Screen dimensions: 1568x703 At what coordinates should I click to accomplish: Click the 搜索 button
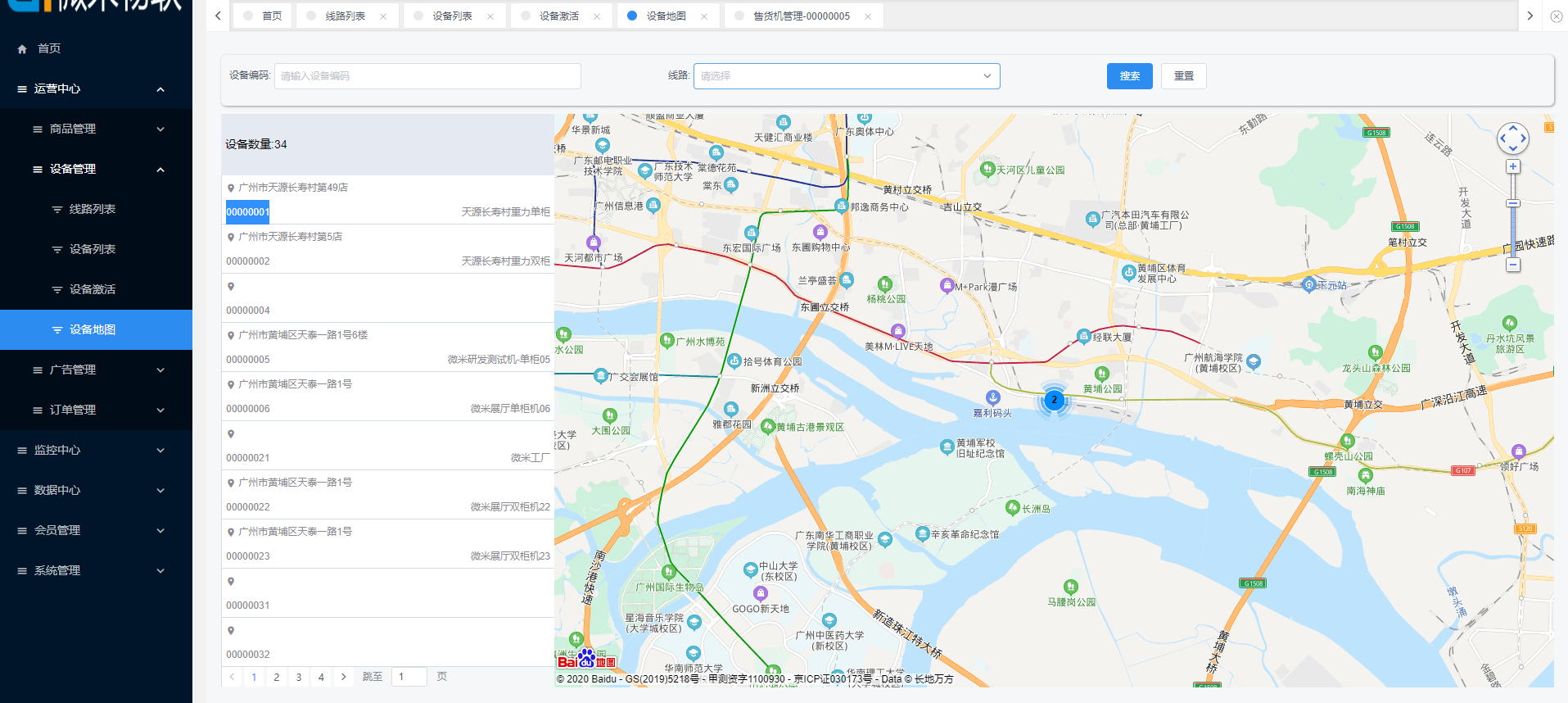click(1130, 76)
